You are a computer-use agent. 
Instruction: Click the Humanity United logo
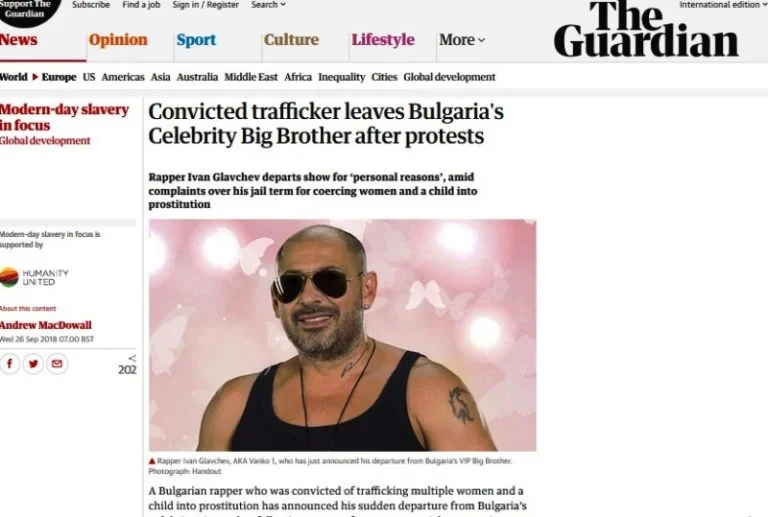[x=34, y=278]
